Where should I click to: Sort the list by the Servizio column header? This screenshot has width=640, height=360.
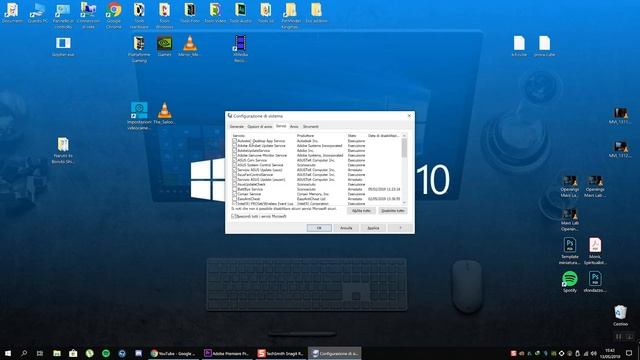(x=263, y=136)
